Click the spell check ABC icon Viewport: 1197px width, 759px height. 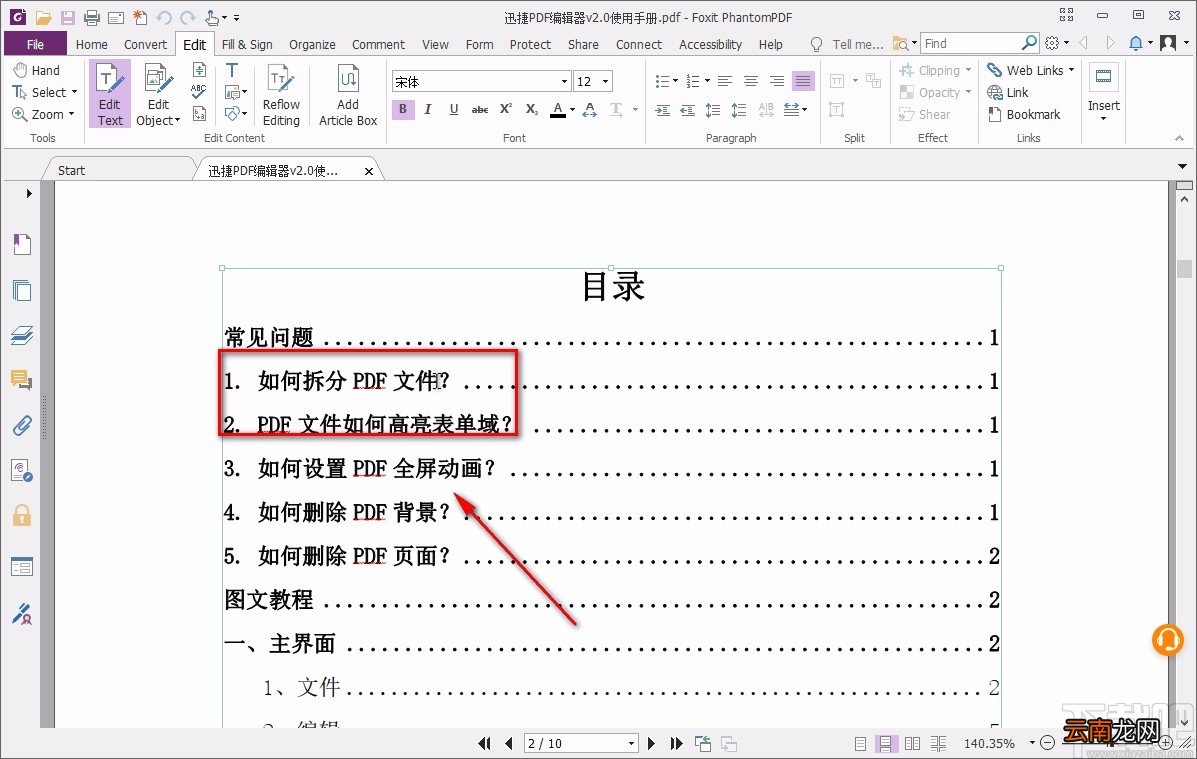(198, 92)
